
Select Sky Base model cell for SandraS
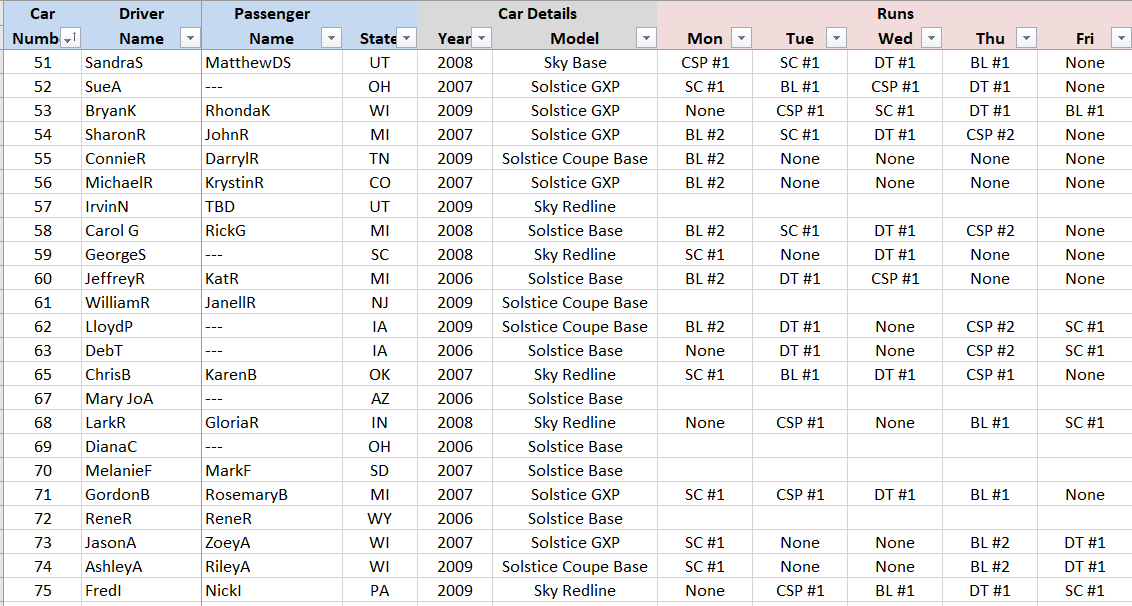coord(575,63)
